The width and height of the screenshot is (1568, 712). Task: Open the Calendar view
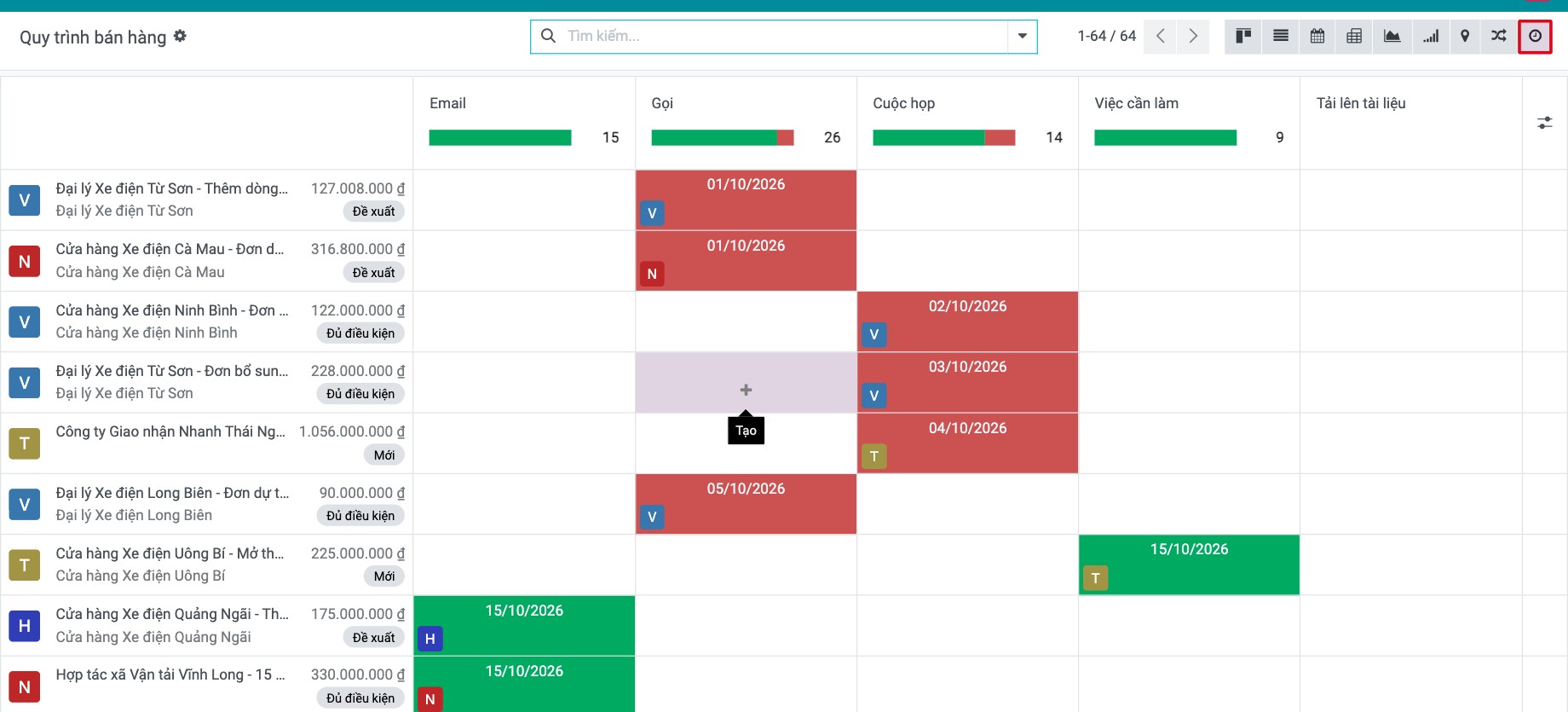[1317, 37]
